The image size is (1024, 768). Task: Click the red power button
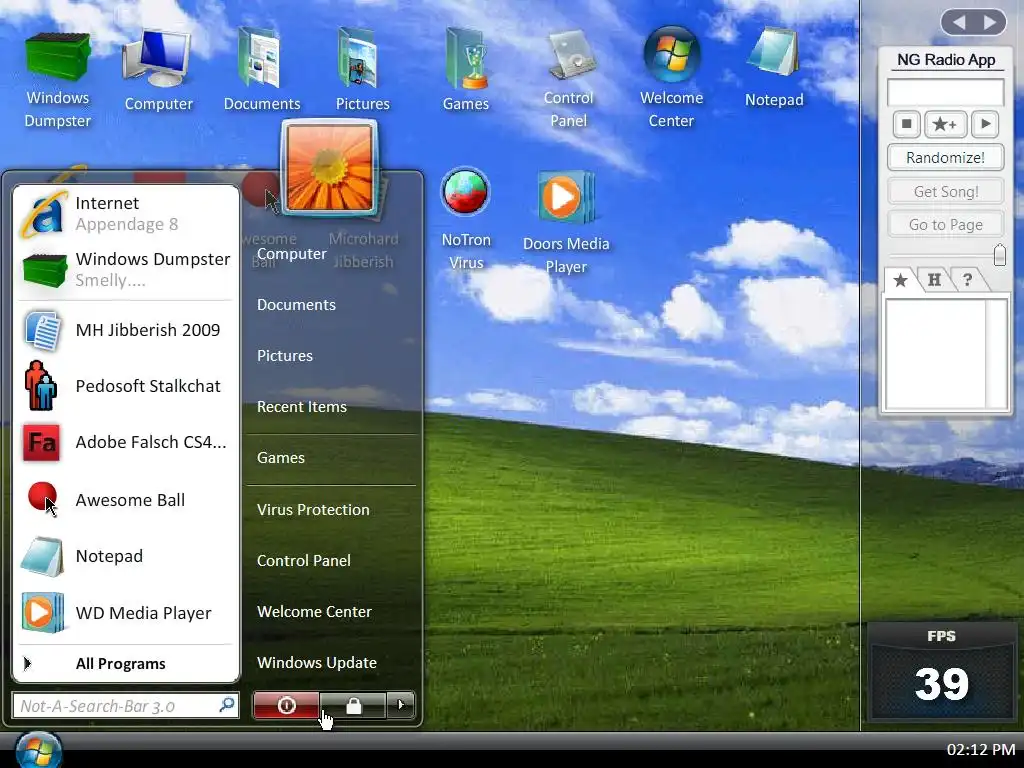click(286, 705)
